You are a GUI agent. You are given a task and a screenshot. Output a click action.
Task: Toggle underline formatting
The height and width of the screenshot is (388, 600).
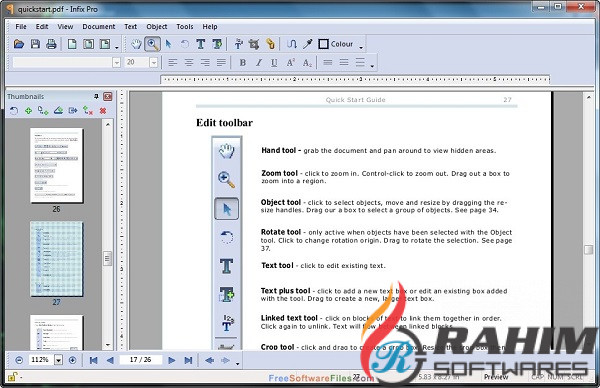(274, 63)
